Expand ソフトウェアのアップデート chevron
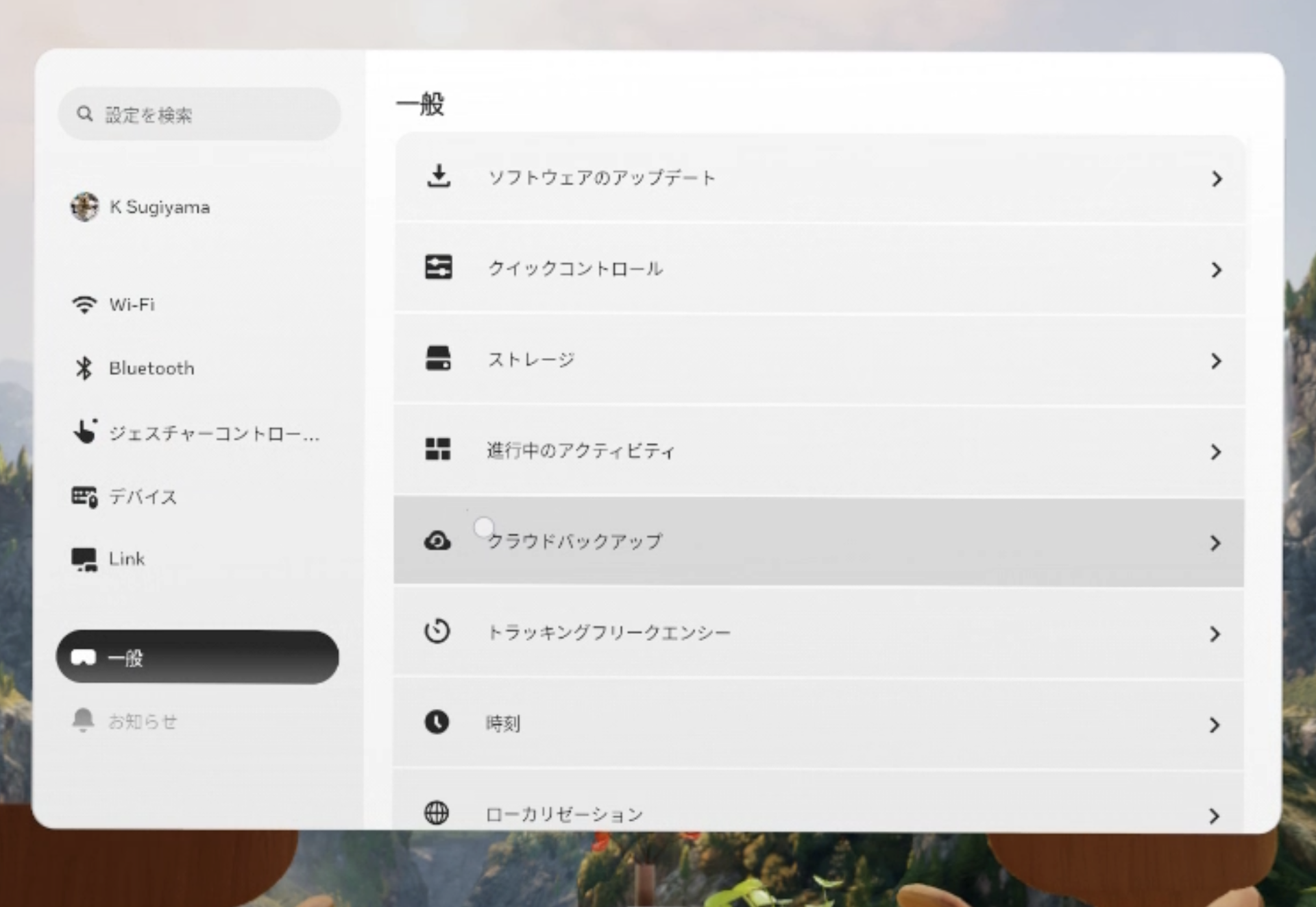 click(x=1217, y=179)
